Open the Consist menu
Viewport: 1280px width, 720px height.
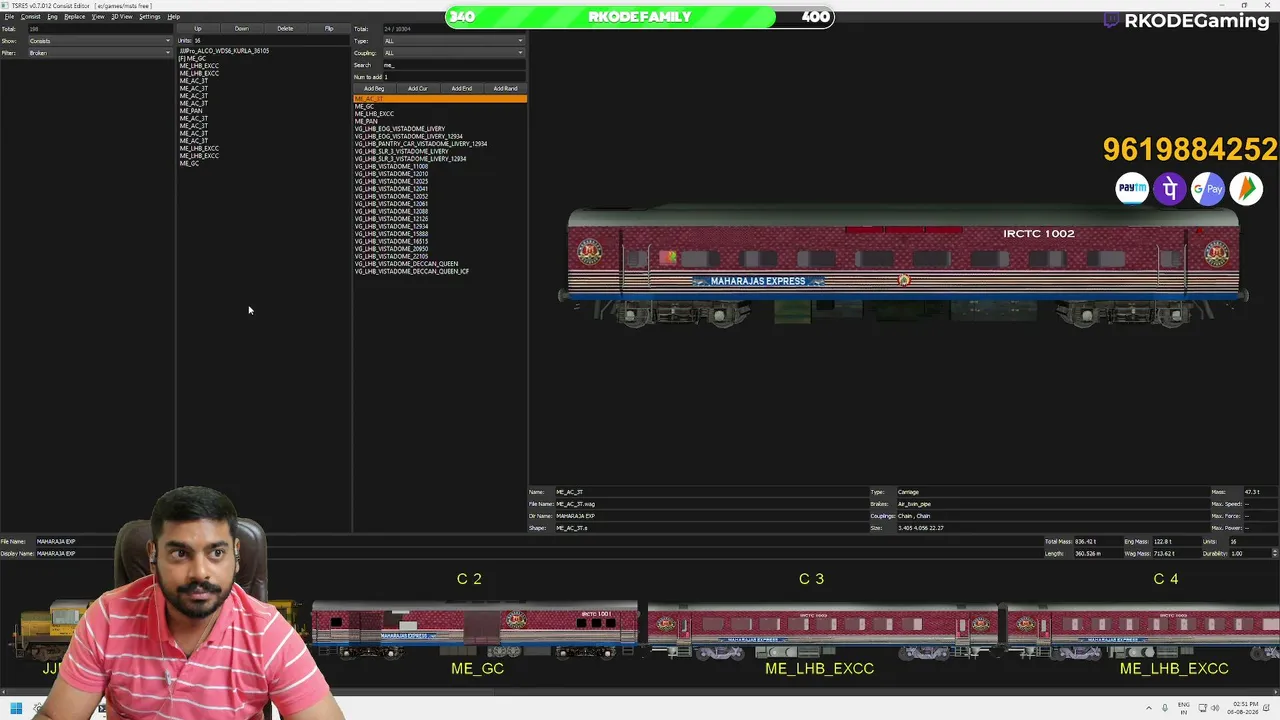tap(31, 17)
